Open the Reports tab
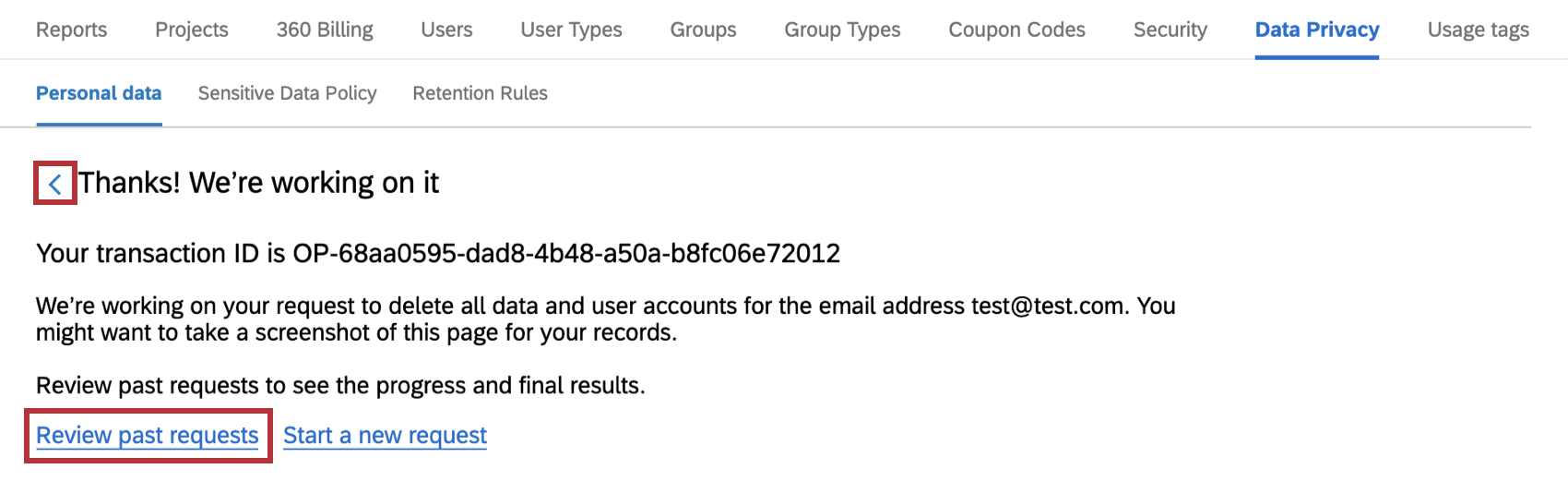 click(71, 30)
